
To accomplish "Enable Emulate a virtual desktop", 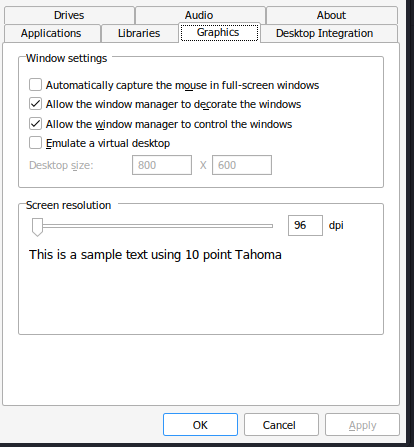I will click(35, 143).
